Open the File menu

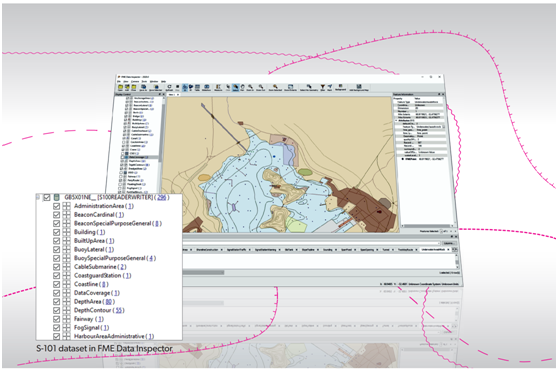tap(119, 81)
